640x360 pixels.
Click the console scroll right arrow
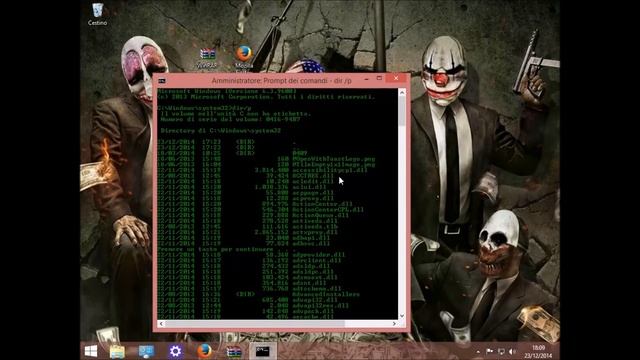pyautogui.click(x=394, y=324)
